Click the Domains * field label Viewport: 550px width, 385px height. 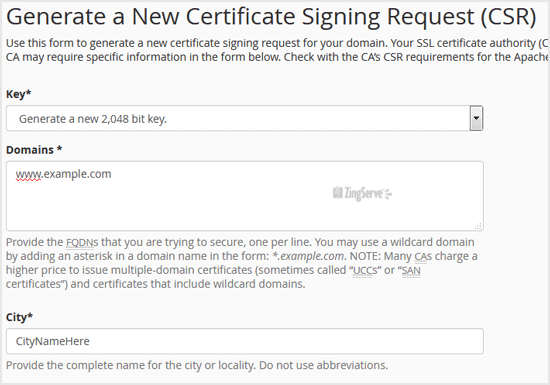coord(34,150)
